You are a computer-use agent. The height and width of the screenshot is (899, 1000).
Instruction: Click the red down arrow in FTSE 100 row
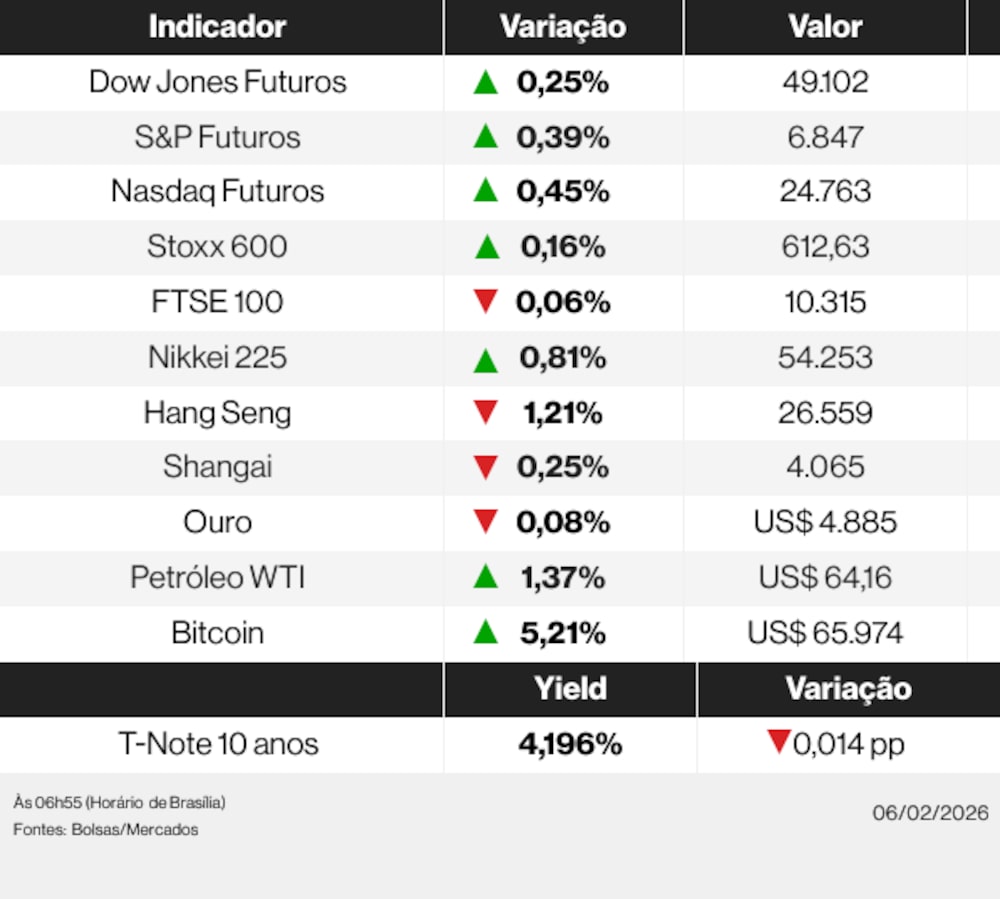[x=486, y=301]
